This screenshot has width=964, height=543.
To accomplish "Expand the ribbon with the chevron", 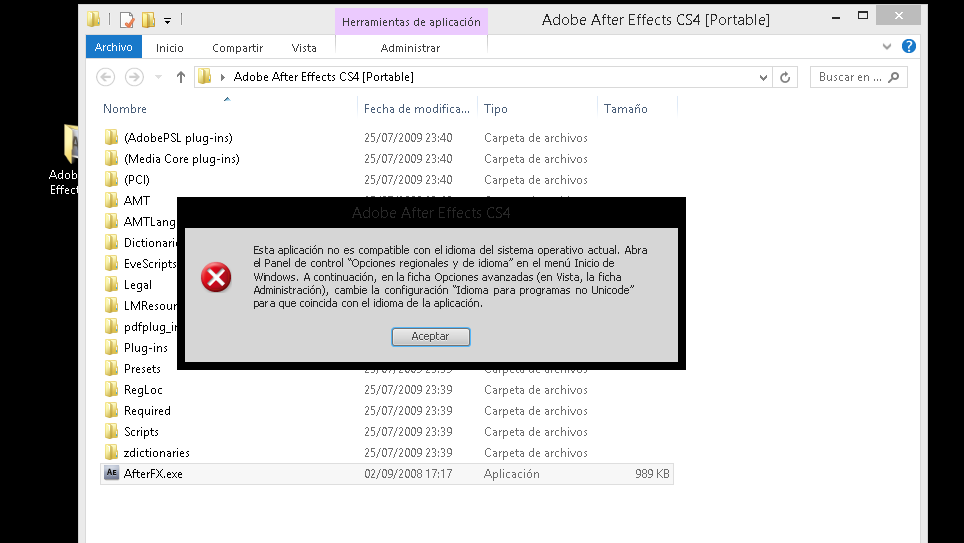I will (887, 46).
